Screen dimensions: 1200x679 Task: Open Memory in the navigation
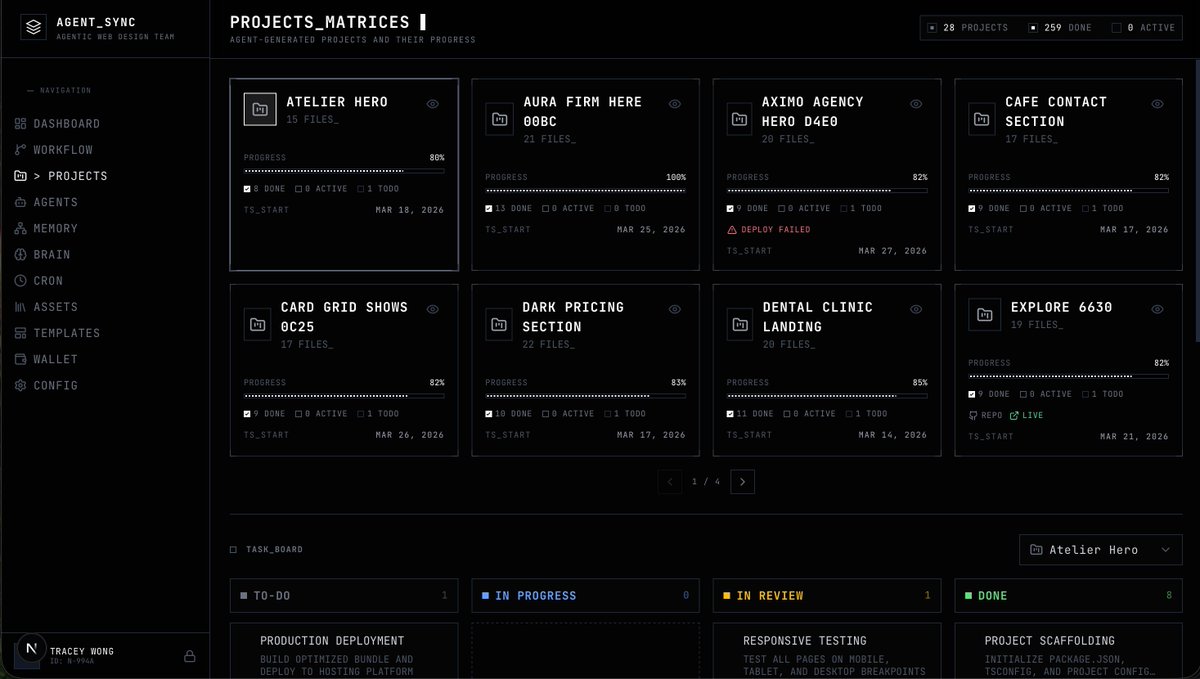coord(55,228)
